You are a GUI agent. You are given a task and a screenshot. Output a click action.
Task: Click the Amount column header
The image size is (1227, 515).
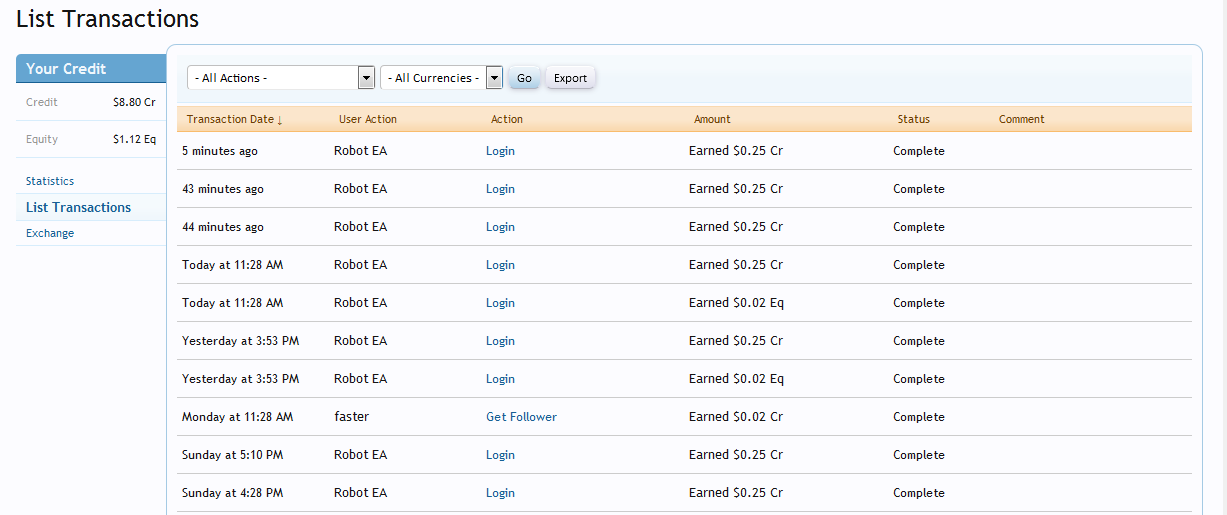point(712,119)
